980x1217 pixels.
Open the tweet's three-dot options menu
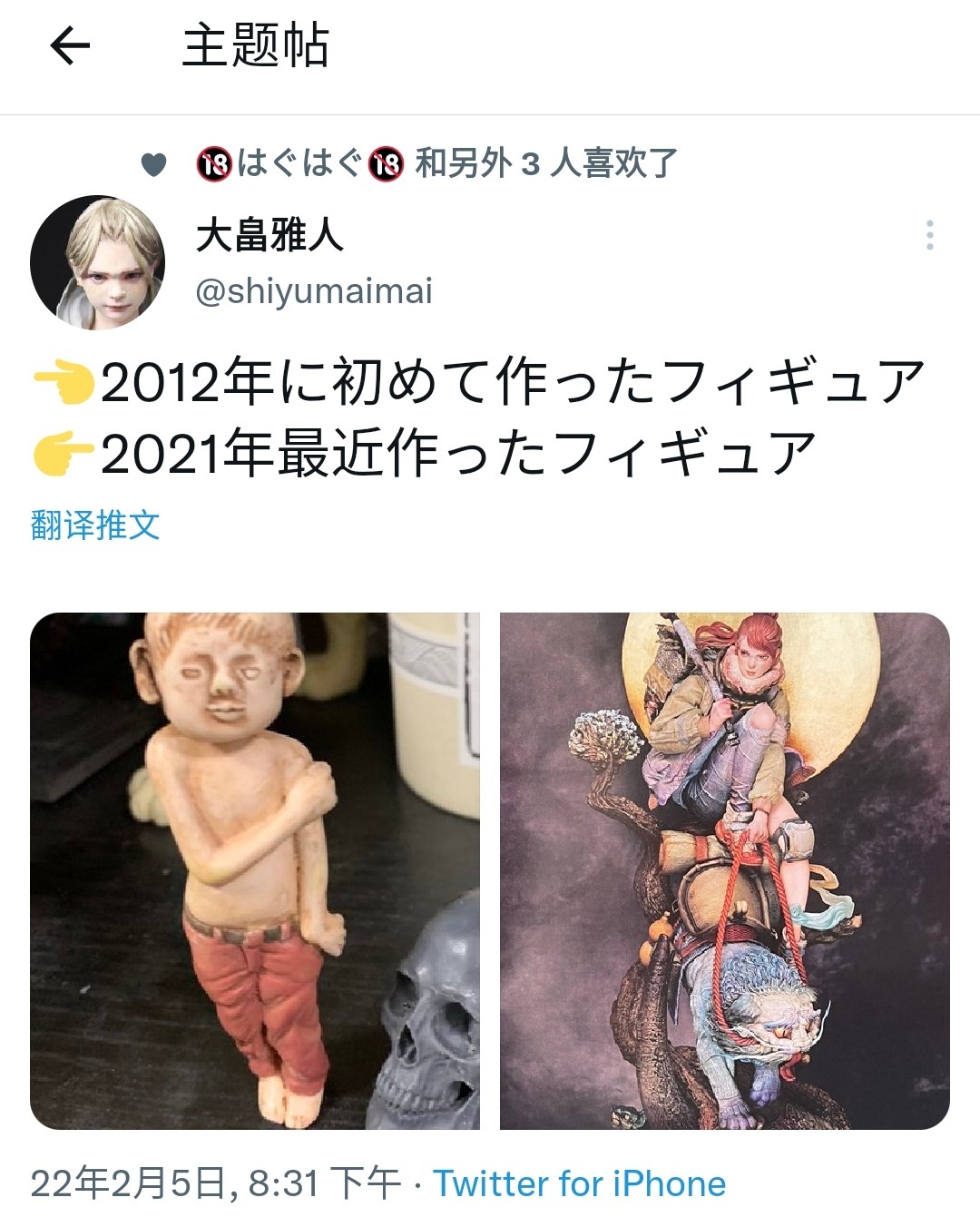point(929,235)
